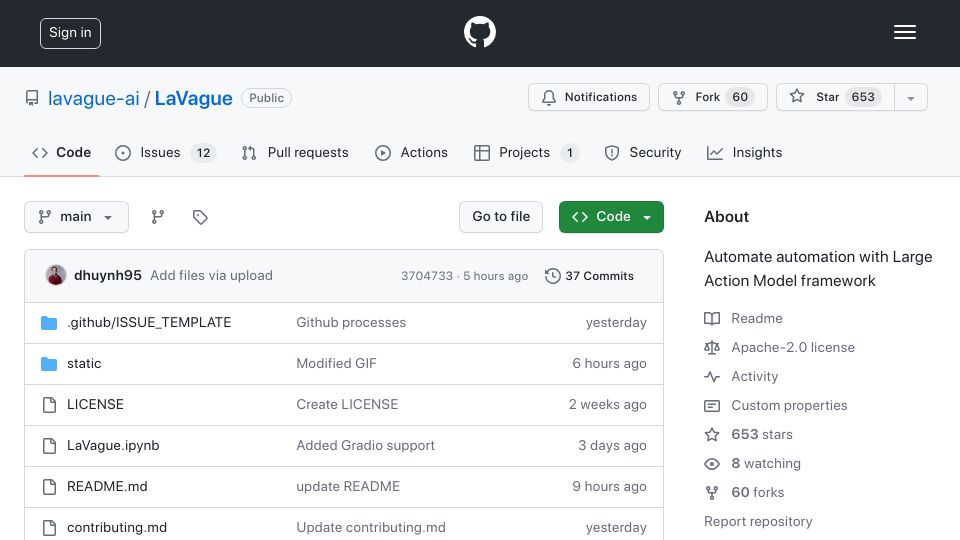Viewport: 960px width, 540px height.
Task: Click the '5 hours ago' commit timestamp
Action: coord(495,276)
